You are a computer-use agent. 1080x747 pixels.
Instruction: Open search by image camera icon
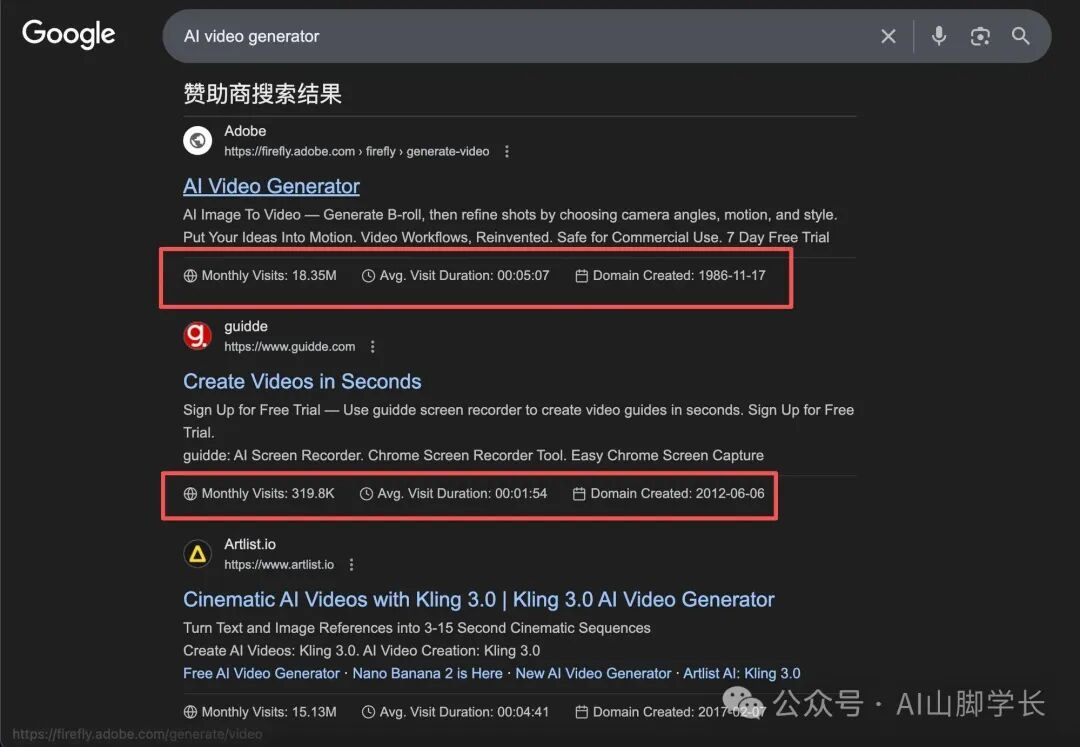[980, 36]
